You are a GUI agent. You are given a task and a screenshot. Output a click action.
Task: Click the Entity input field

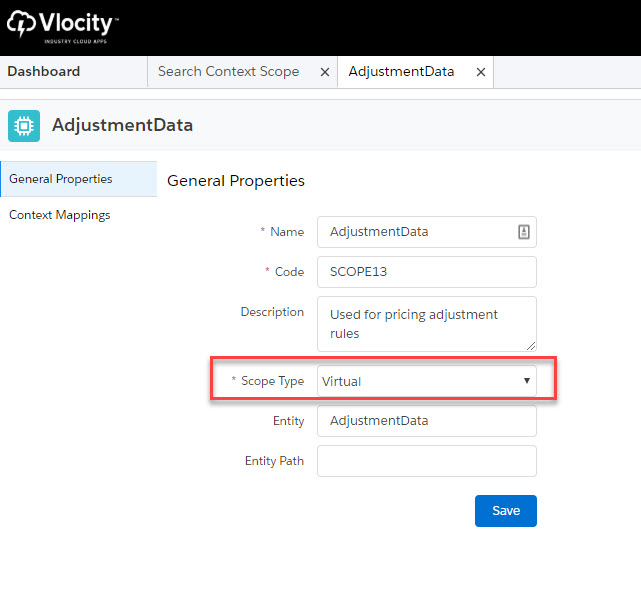pyautogui.click(x=426, y=421)
